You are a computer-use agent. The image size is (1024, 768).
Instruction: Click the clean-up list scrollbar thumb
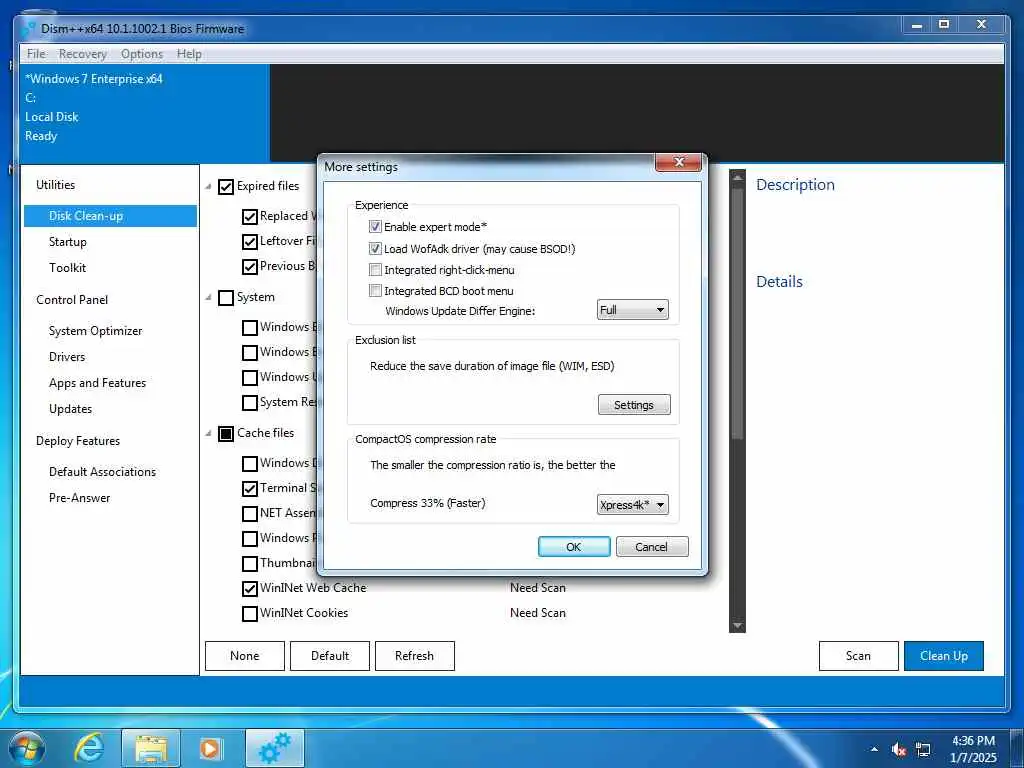click(737, 313)
